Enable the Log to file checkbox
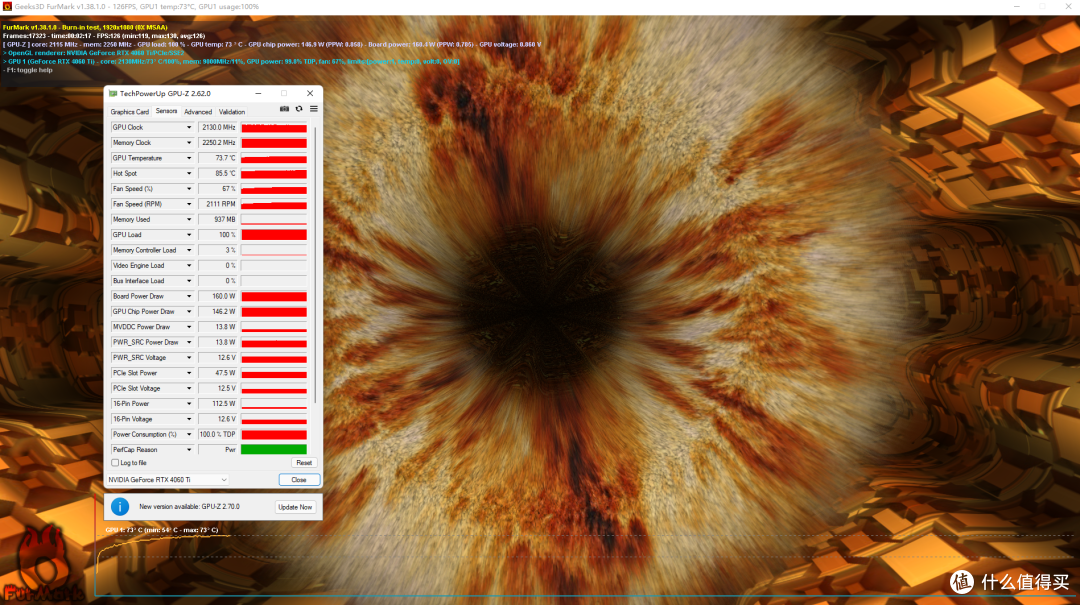 (115, 463)
